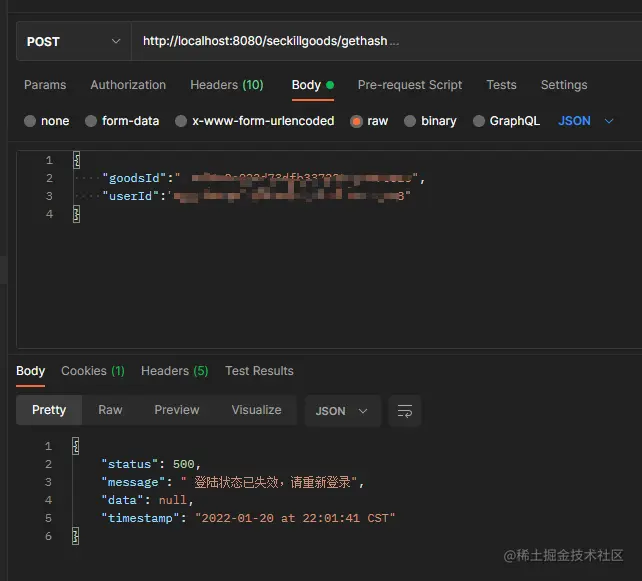The height and width of the screenshot is (581, 642).
Task: Switch to Raw response view
Action: [110, 410]
